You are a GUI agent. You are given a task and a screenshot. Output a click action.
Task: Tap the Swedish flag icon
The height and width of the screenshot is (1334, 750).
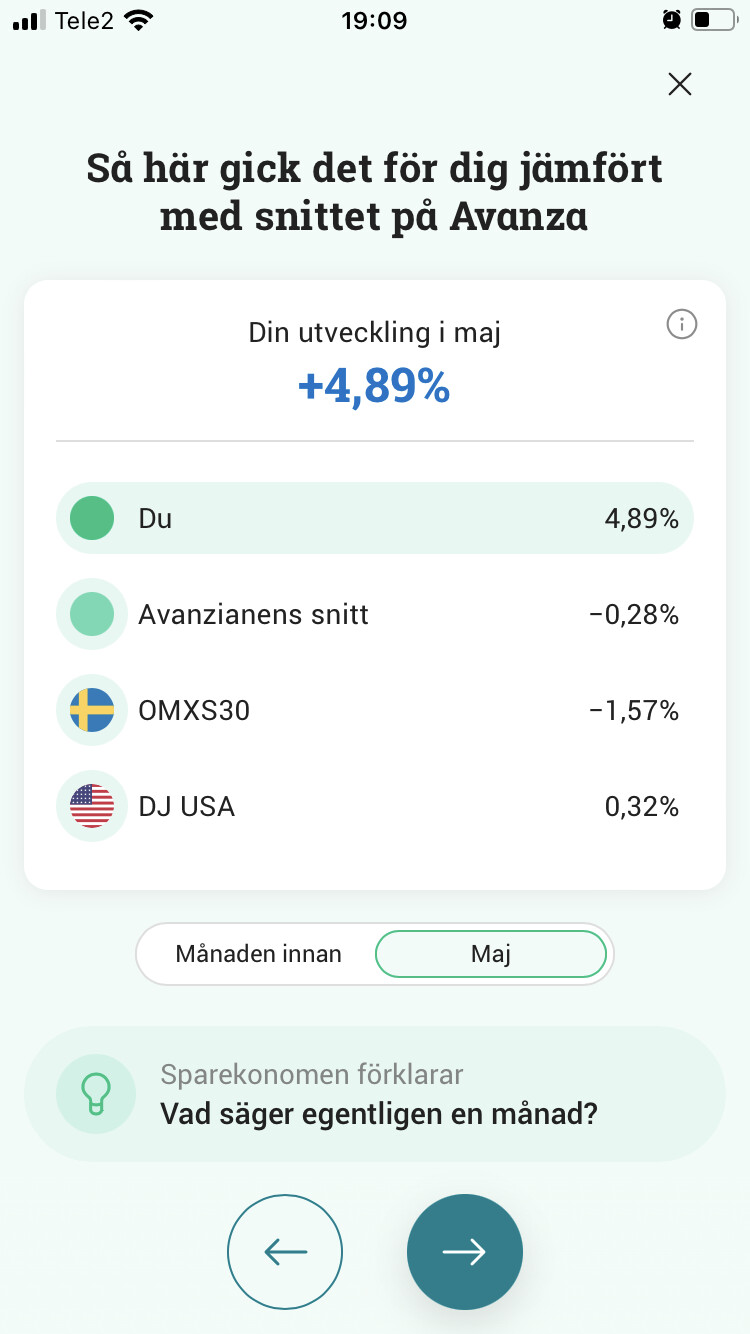click(92, 710)
